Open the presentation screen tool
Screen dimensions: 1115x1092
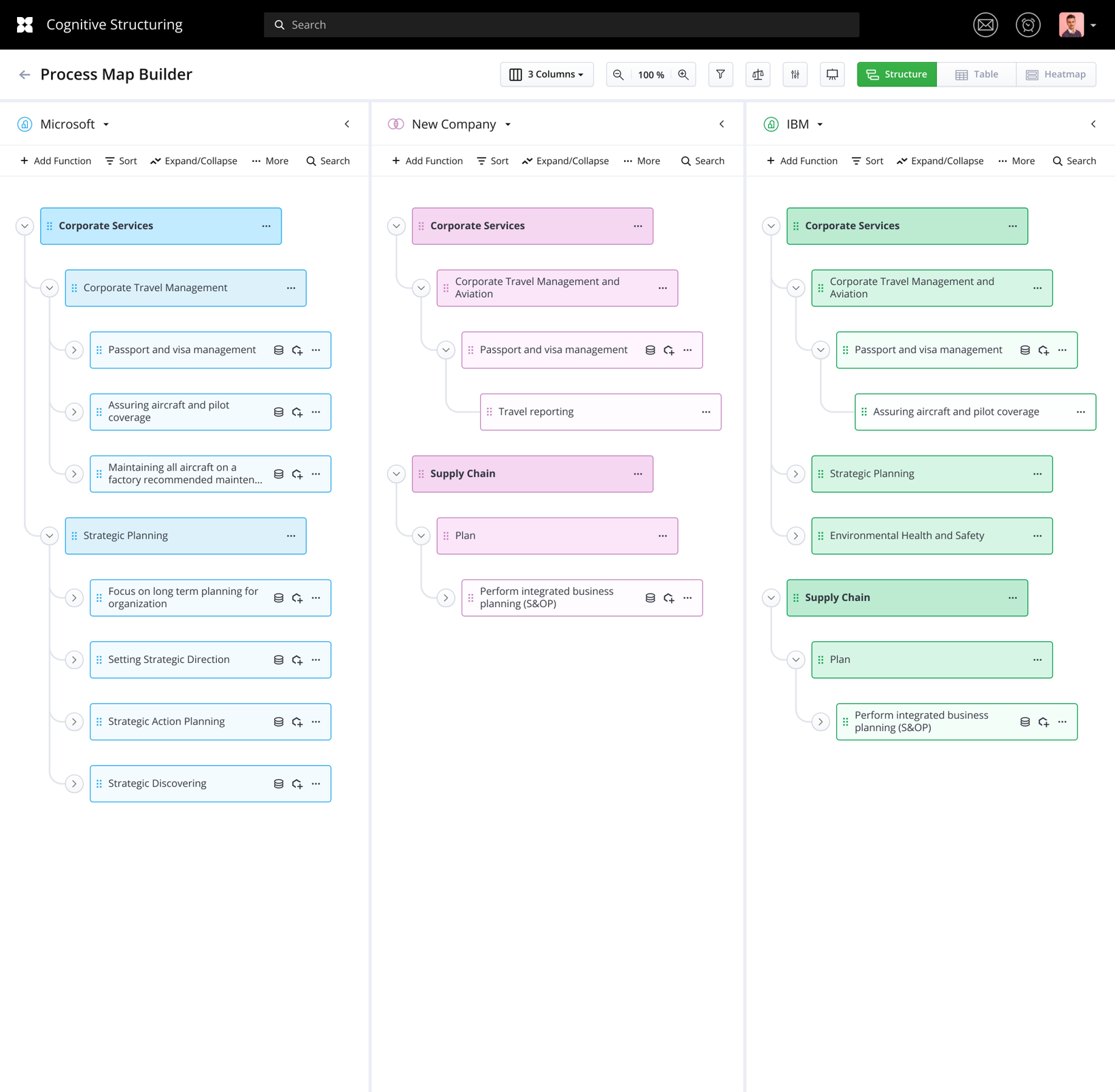click(832, 75)
